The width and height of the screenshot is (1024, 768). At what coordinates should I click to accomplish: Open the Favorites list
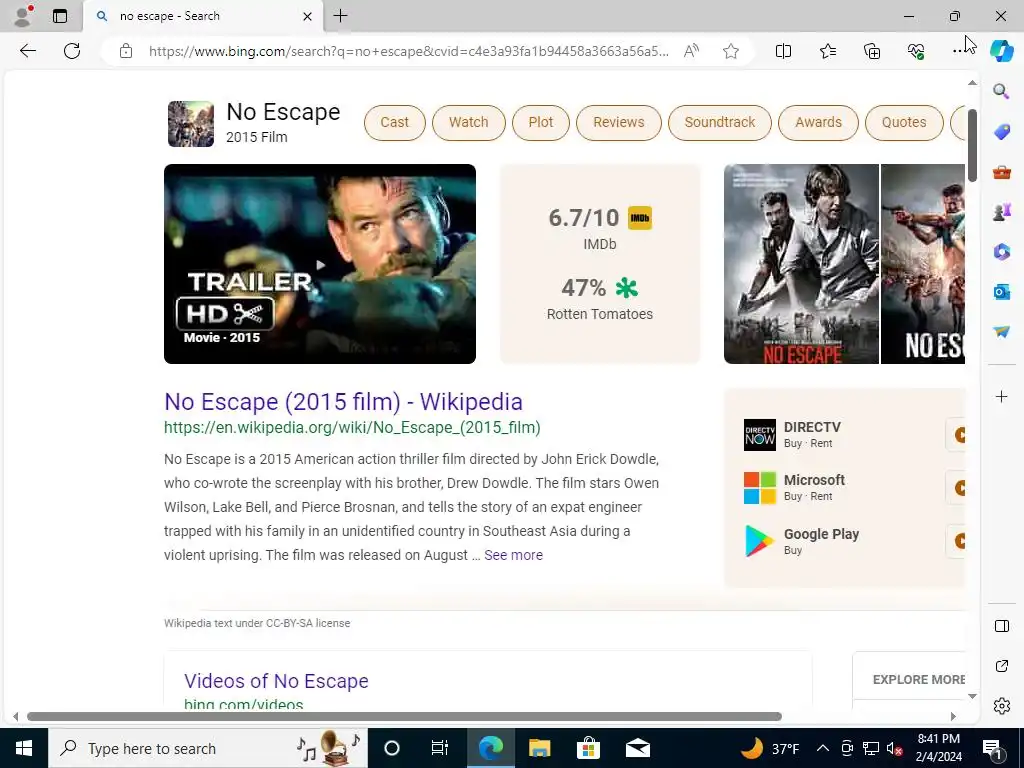click(x=827, y=51)
